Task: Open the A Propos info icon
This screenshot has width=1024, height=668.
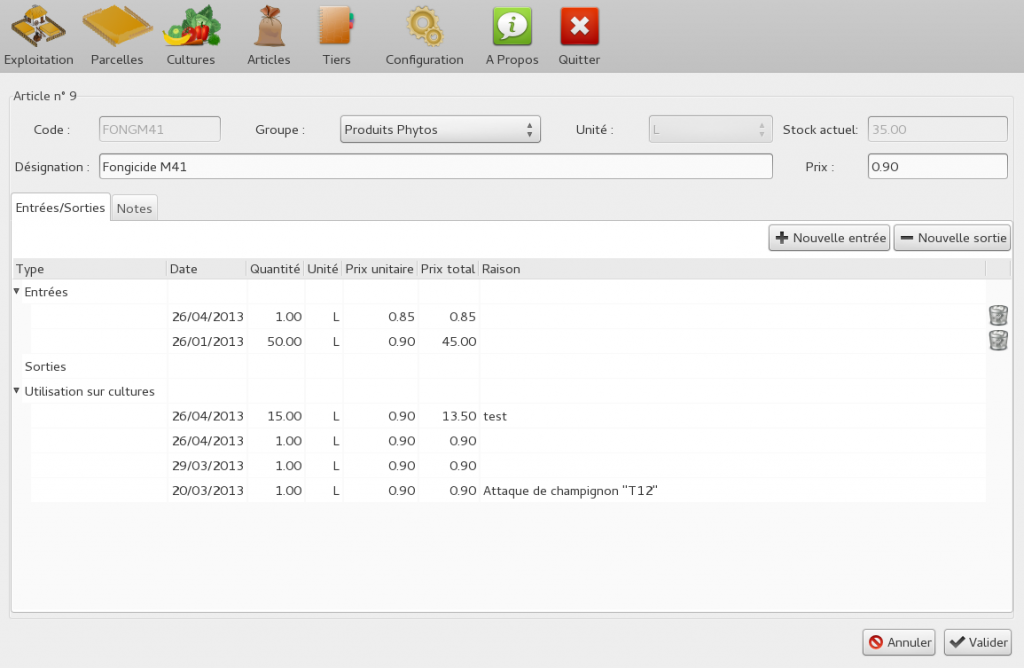Action: [x=512, y=26]
